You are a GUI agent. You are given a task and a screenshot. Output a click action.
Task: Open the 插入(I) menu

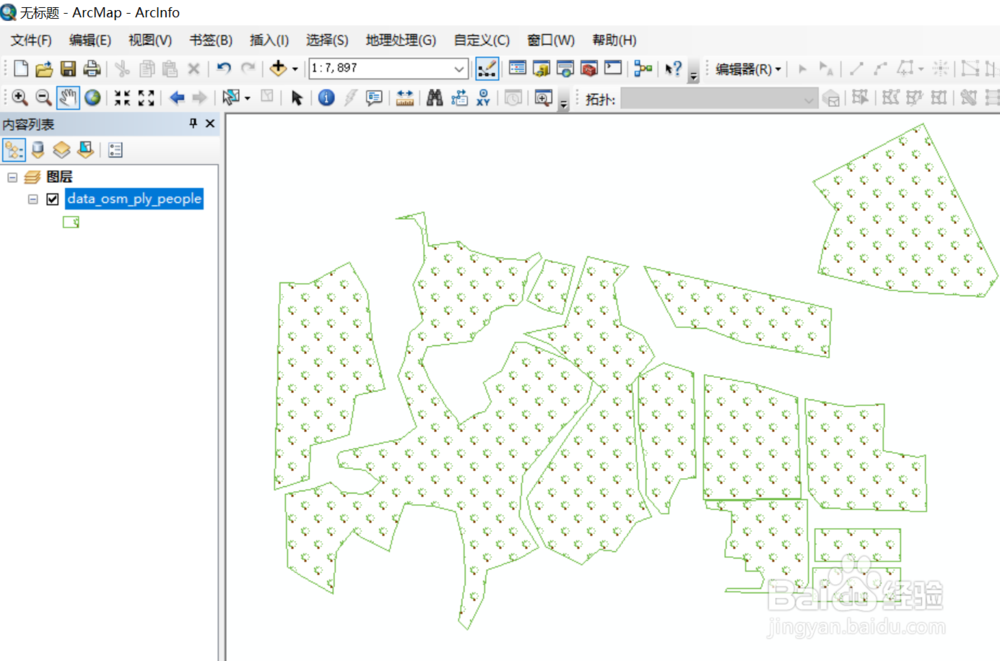[x=269, y=40]
